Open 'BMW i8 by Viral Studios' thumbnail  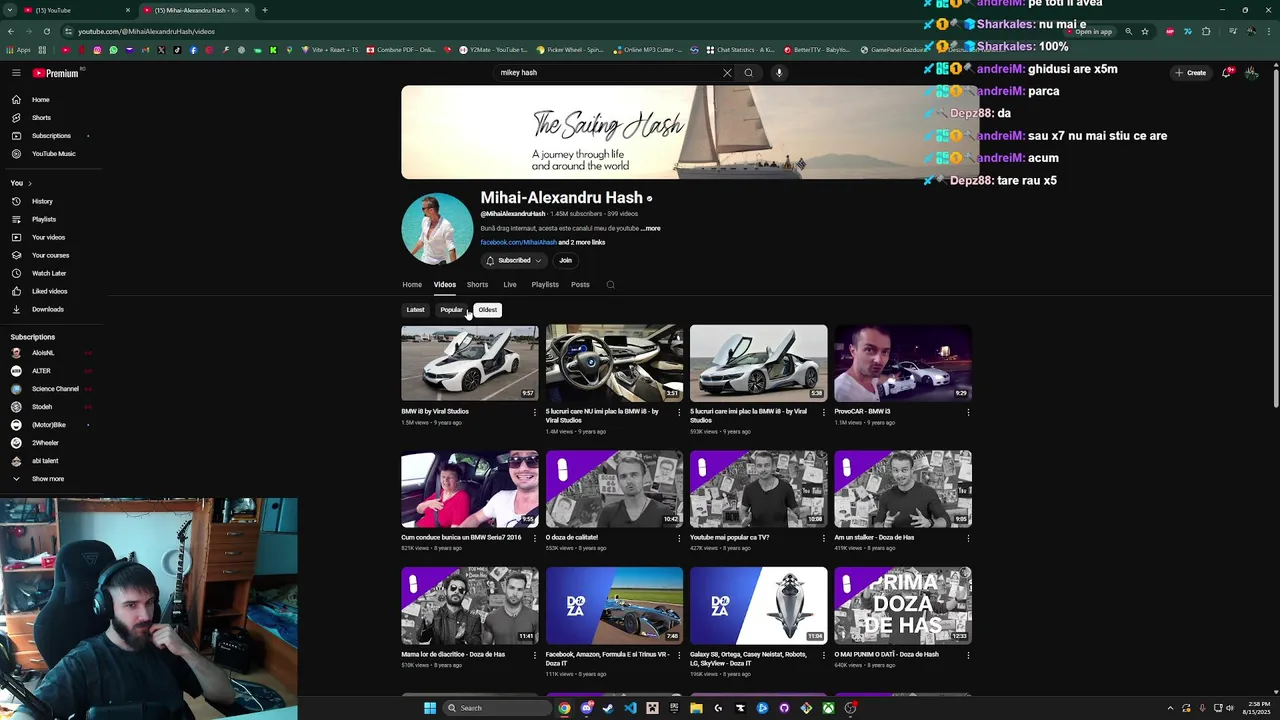469,362
